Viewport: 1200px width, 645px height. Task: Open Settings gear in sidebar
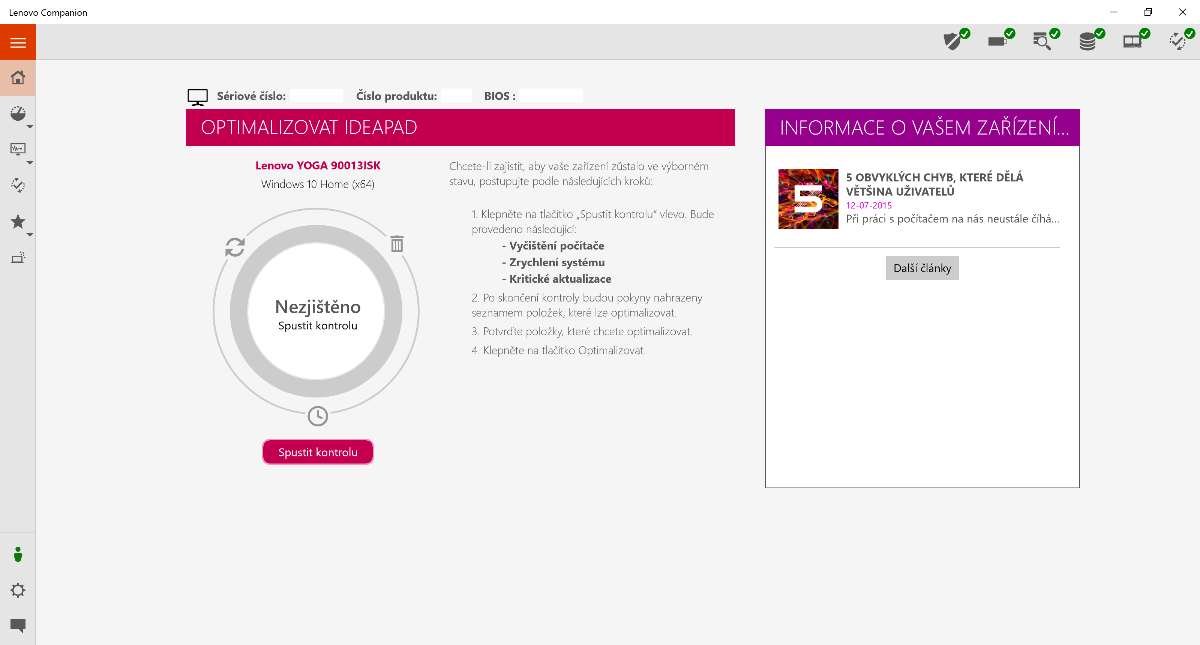(x=17, y=590)
